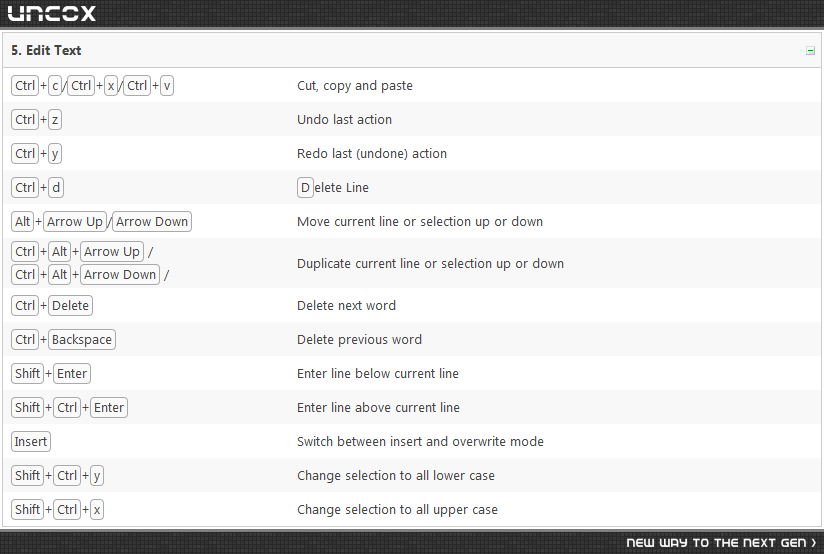The width and height of the screenshot is (824, 554).
Task: Click the Delete key badge
Action: tap(70, 305)
